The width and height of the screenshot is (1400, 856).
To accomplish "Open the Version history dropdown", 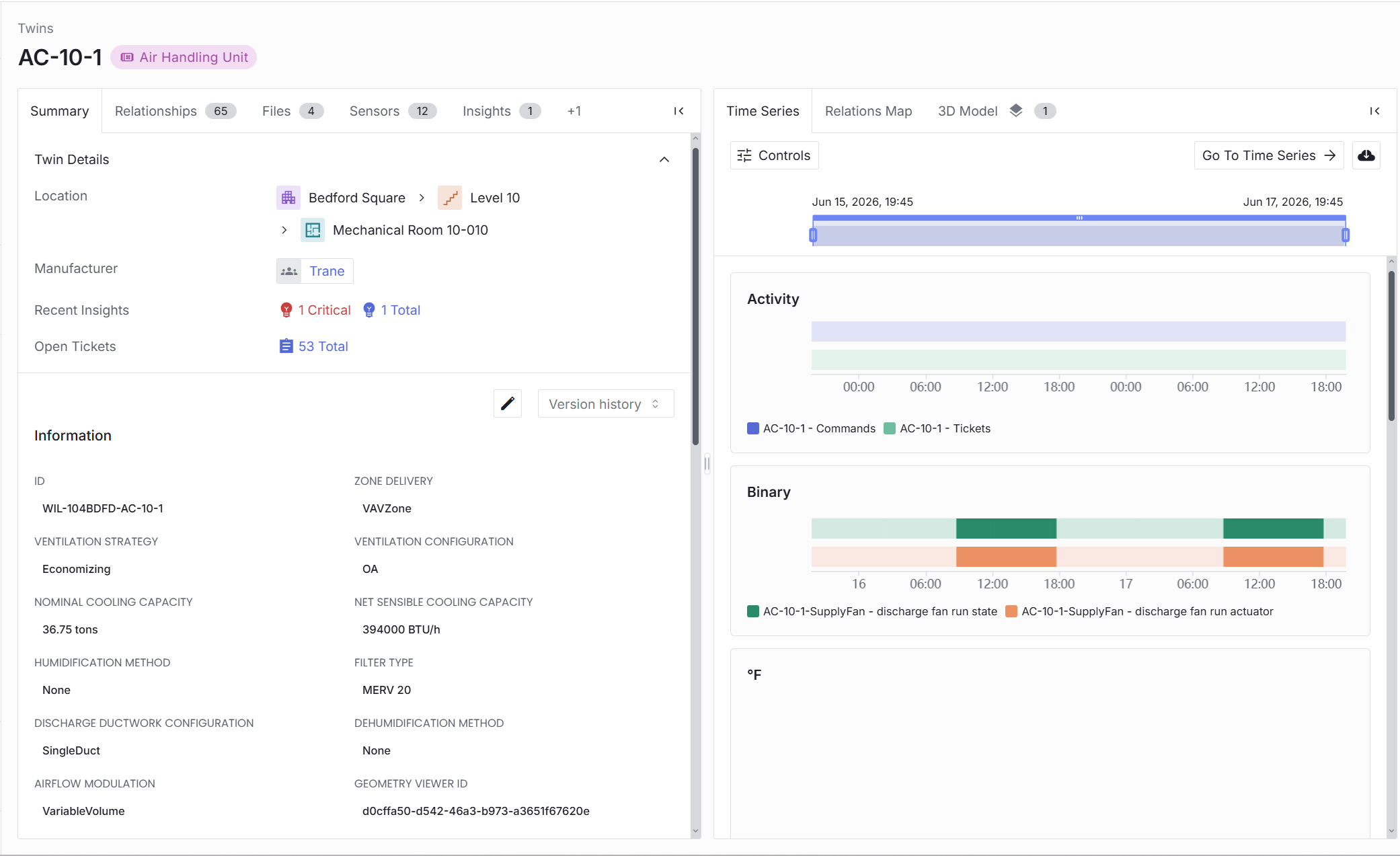I will pos(606,403).
